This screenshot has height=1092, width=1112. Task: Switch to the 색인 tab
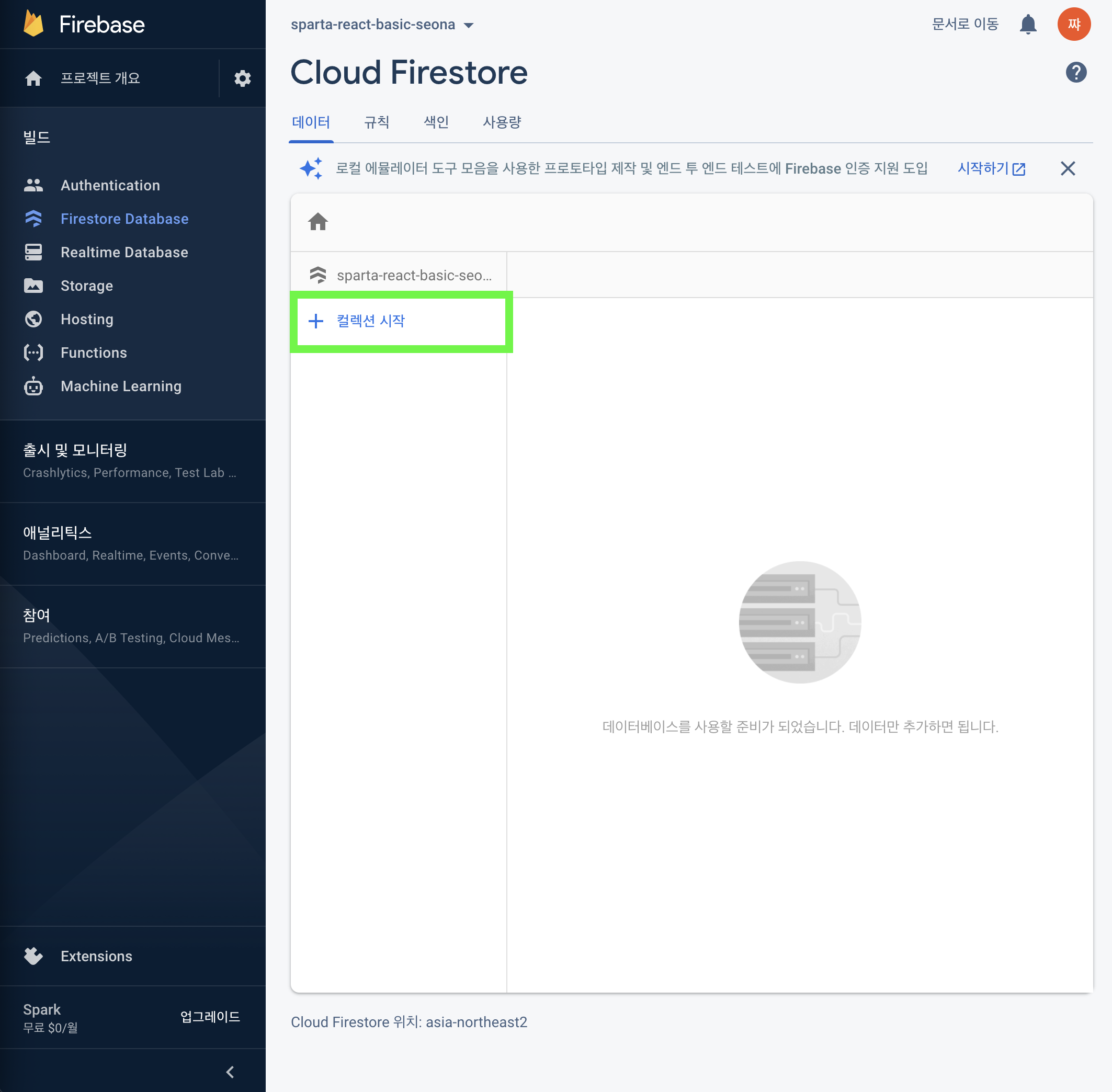click(436, 122)
